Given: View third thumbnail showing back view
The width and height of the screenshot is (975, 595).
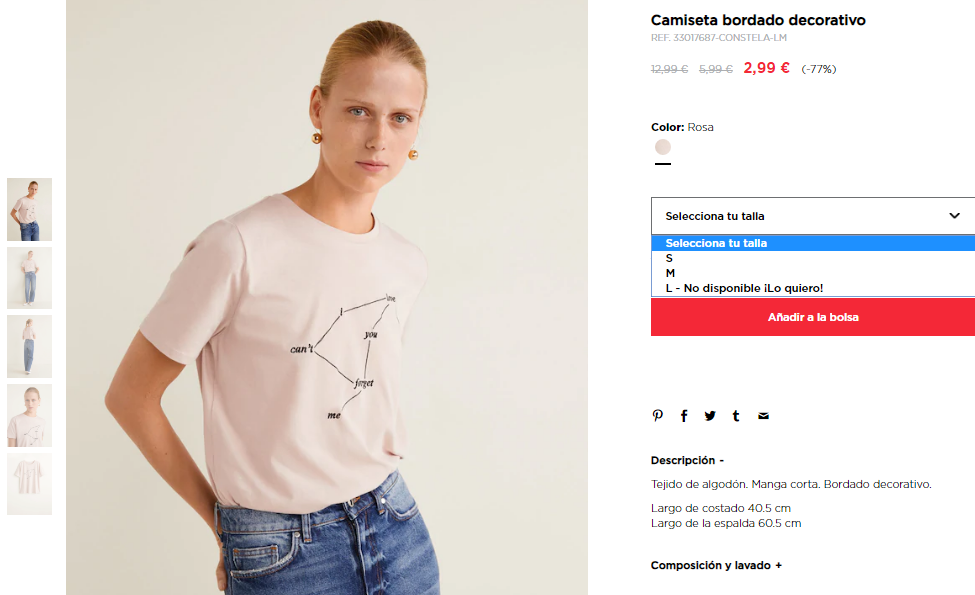Looking at the screenshot, I should pos(29,346).
